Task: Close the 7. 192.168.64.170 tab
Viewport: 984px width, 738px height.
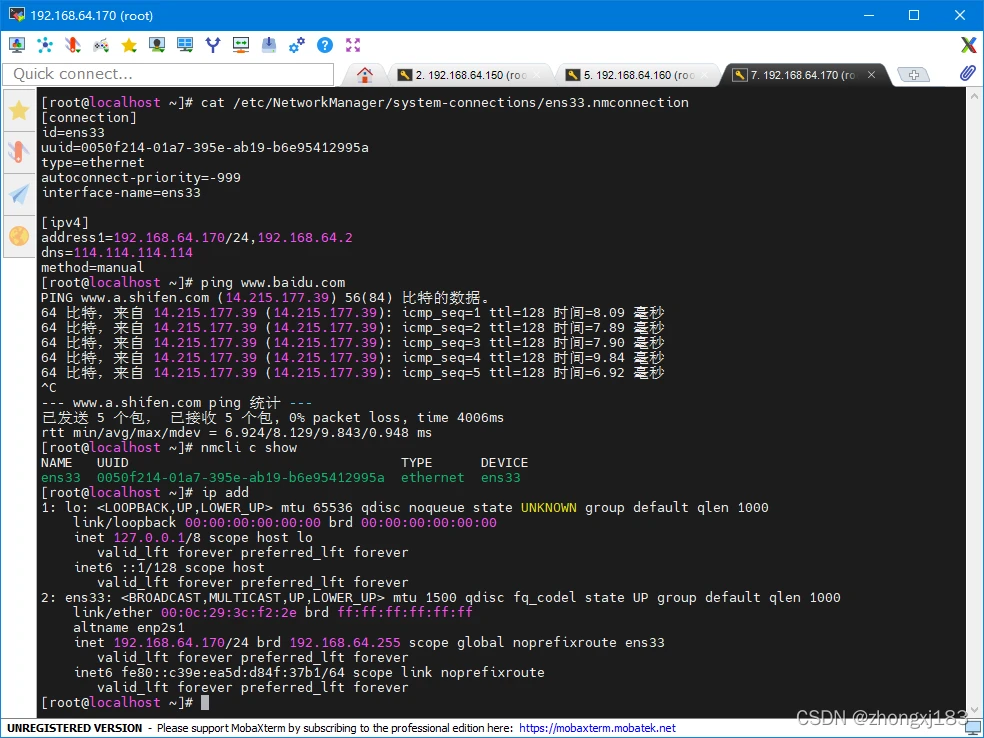Action: point(872,75)
